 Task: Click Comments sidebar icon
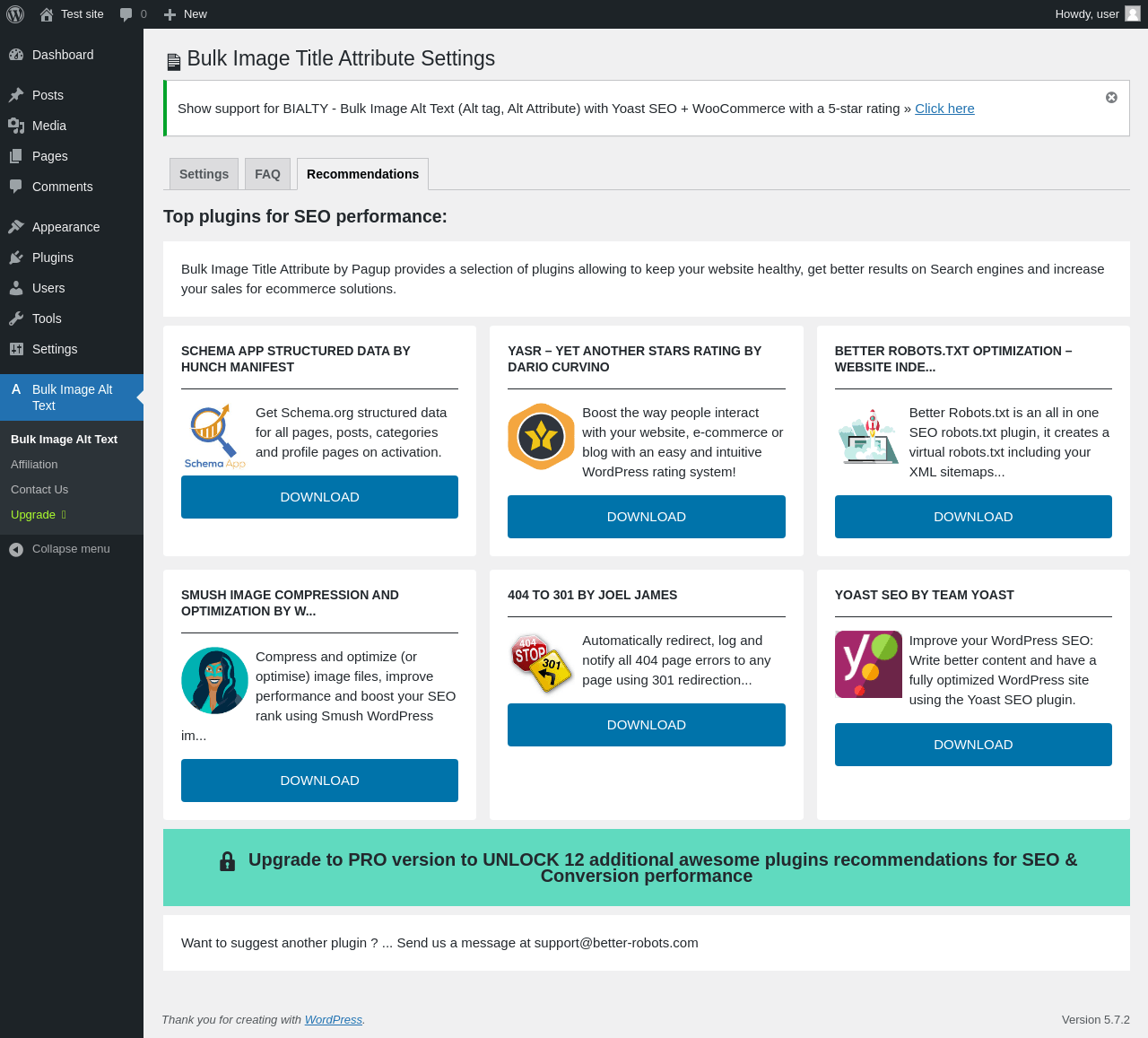tap(16, 187)
